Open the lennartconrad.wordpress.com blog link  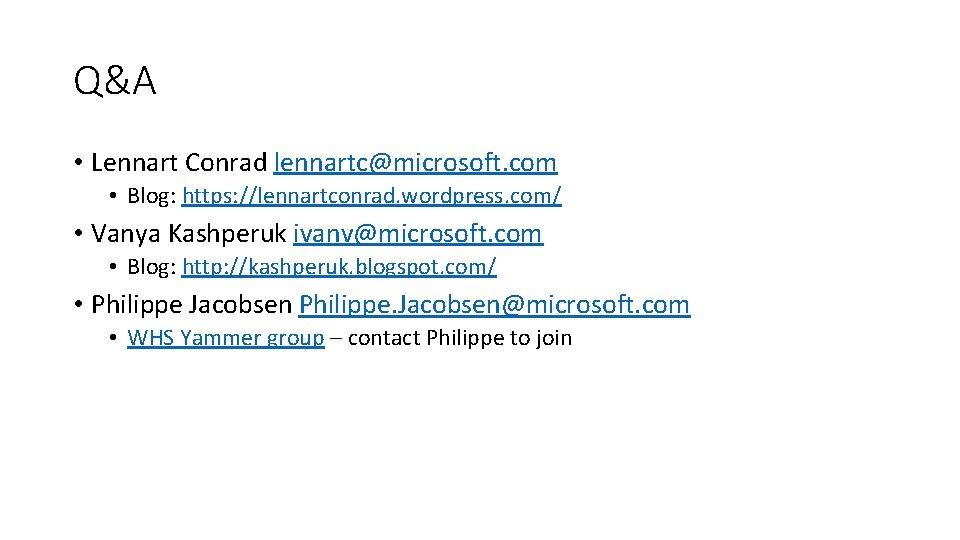[x=371, y=195]
